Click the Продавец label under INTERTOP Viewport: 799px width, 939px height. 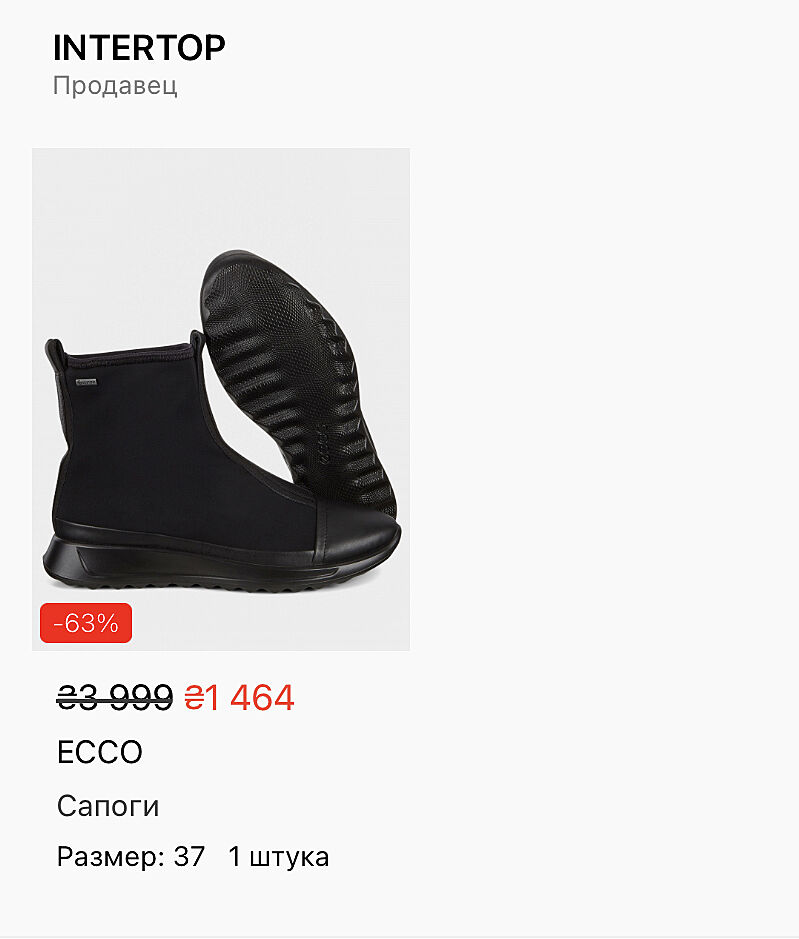coord(115,86)
